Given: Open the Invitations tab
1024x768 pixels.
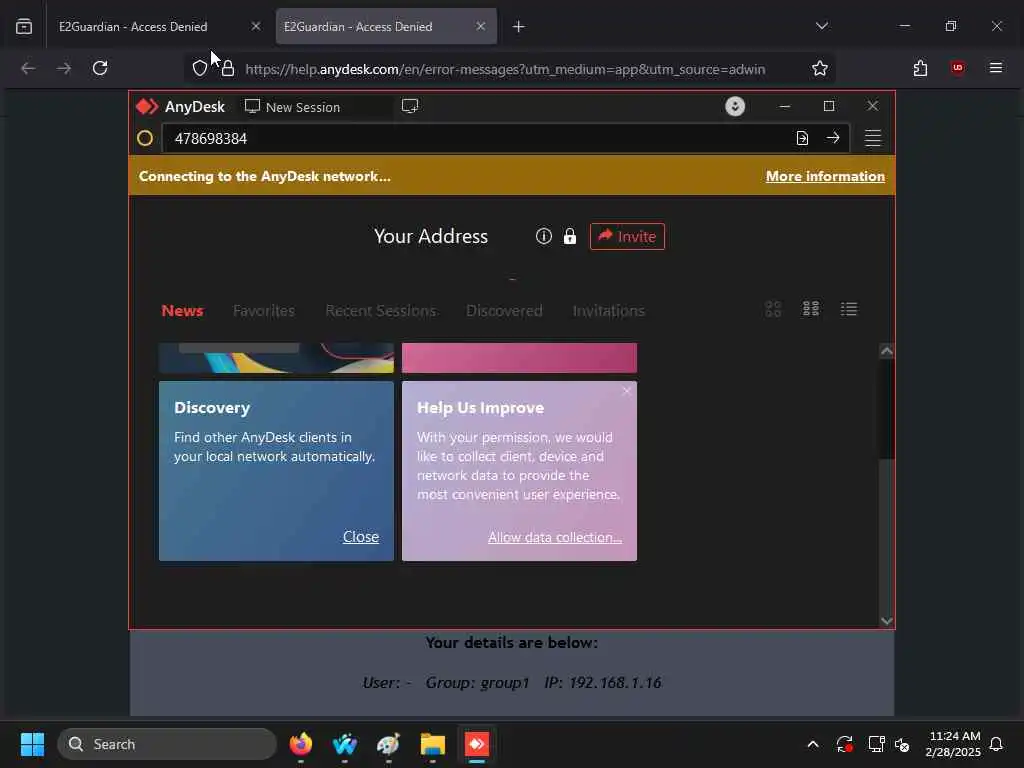Looking at the screenshot, I should (x=609, y=311).
